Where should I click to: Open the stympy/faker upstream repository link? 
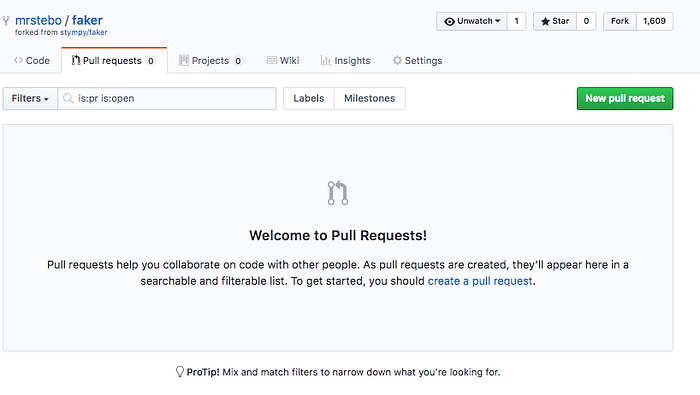[x=84, y=32]
